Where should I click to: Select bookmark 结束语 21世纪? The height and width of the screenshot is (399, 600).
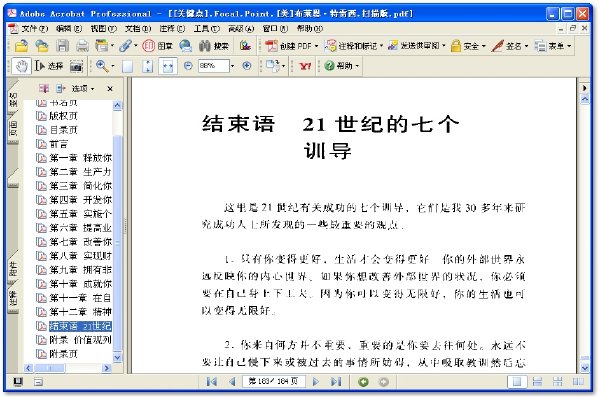(x=80, y=326)
